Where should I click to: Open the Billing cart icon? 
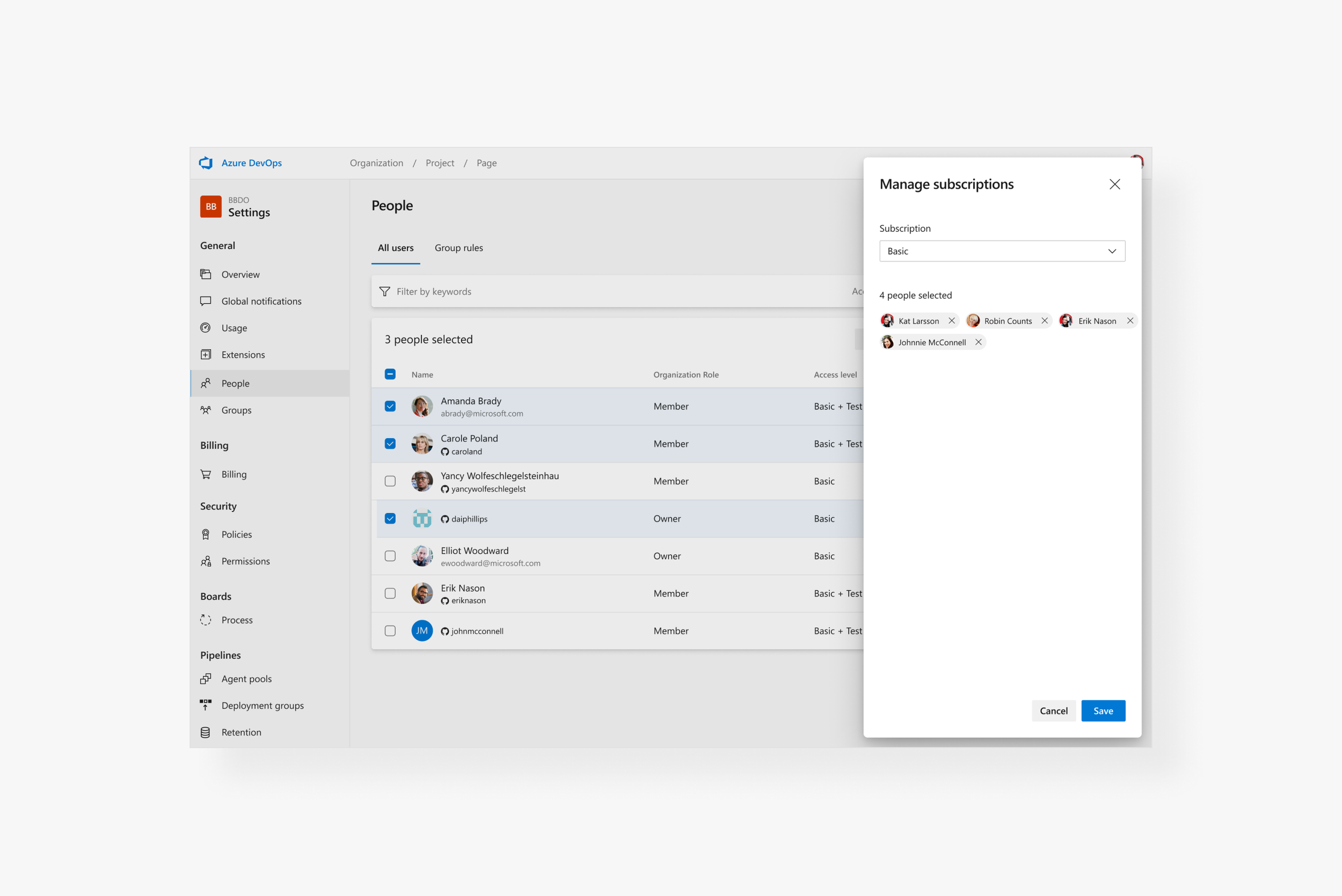pos(206,474)
